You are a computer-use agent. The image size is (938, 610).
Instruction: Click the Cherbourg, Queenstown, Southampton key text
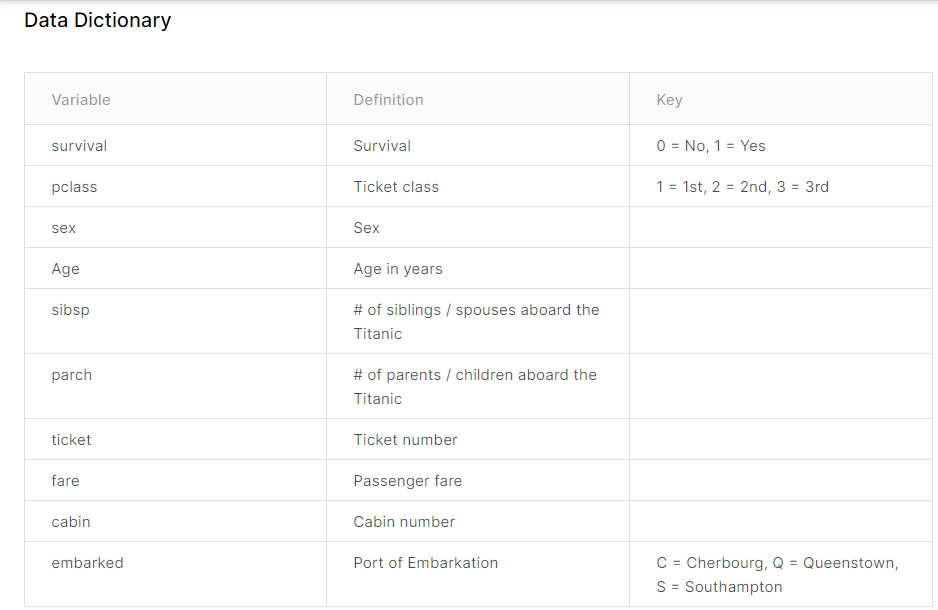(777, 575)
